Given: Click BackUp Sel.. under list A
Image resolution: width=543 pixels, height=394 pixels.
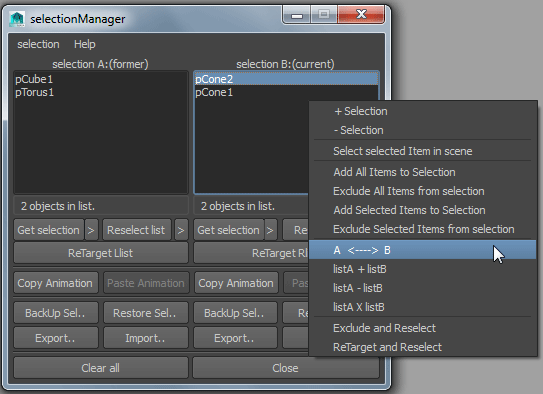Looking at the screenshot, I should click(55, 313).
